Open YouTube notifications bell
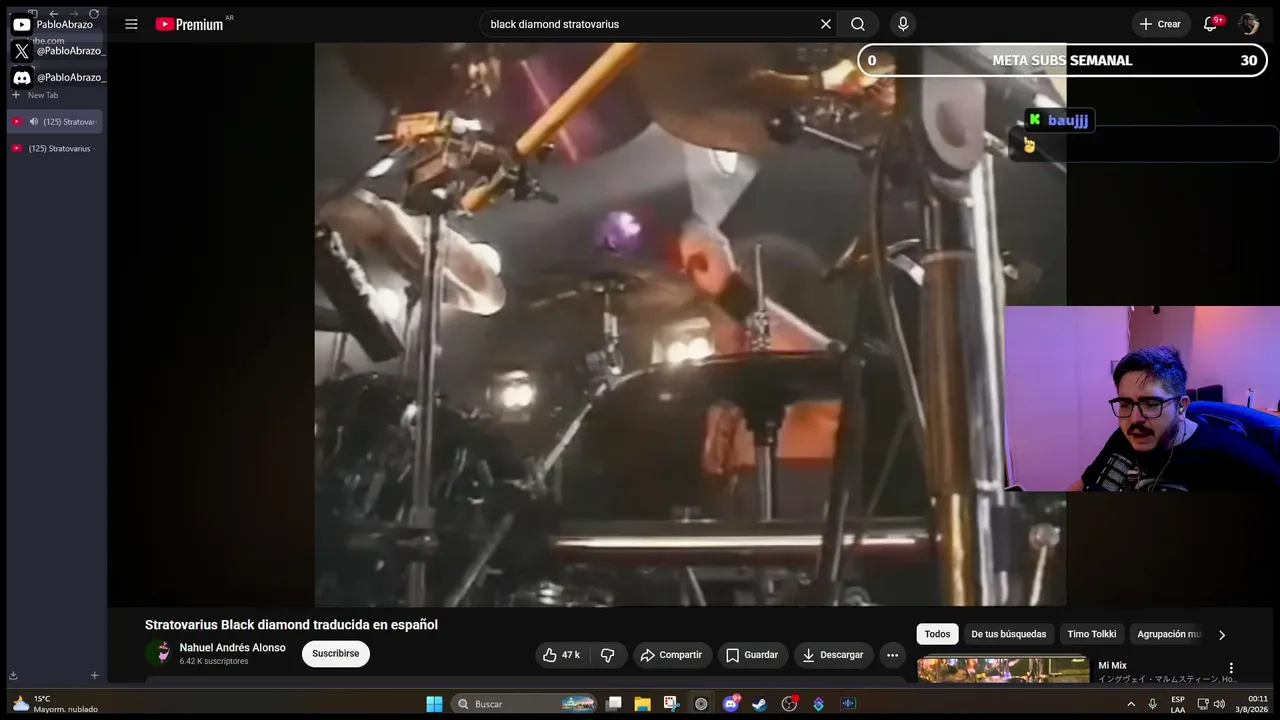The height and width of the screenshot is (720, 1280). point(1211,24)
